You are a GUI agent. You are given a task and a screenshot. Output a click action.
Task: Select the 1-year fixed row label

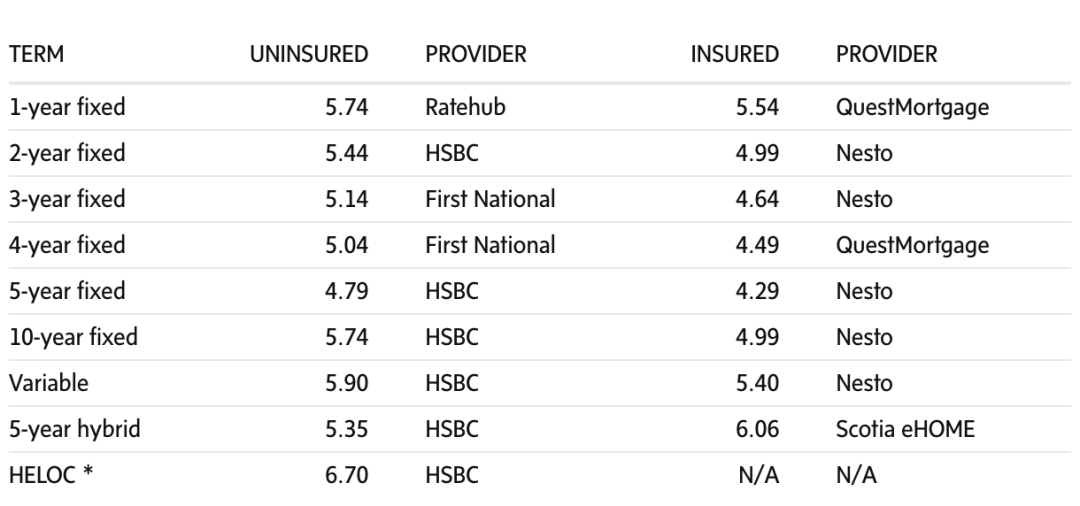click(x=67, y=107)
